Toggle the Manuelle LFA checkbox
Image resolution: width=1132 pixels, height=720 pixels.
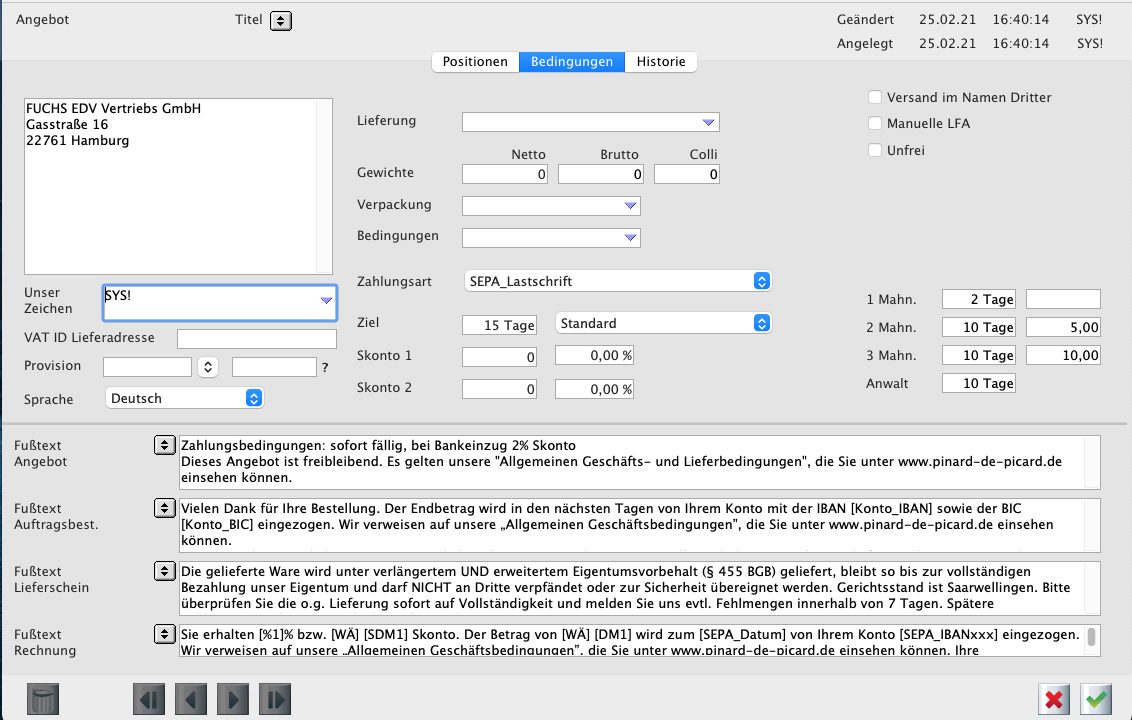coord(875,124)
